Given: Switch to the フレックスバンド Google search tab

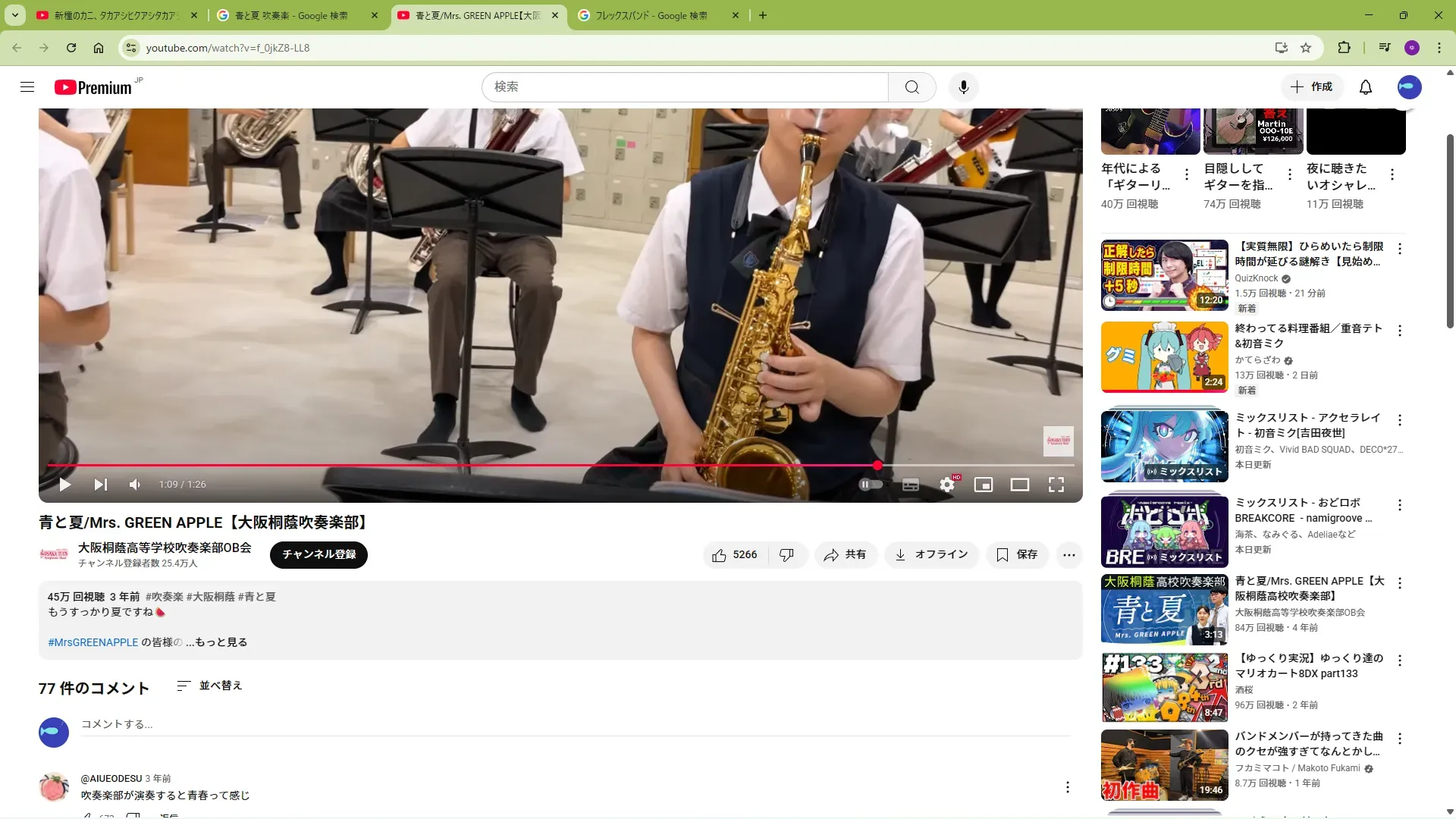Looking at the screenshot, I should 651,15.
